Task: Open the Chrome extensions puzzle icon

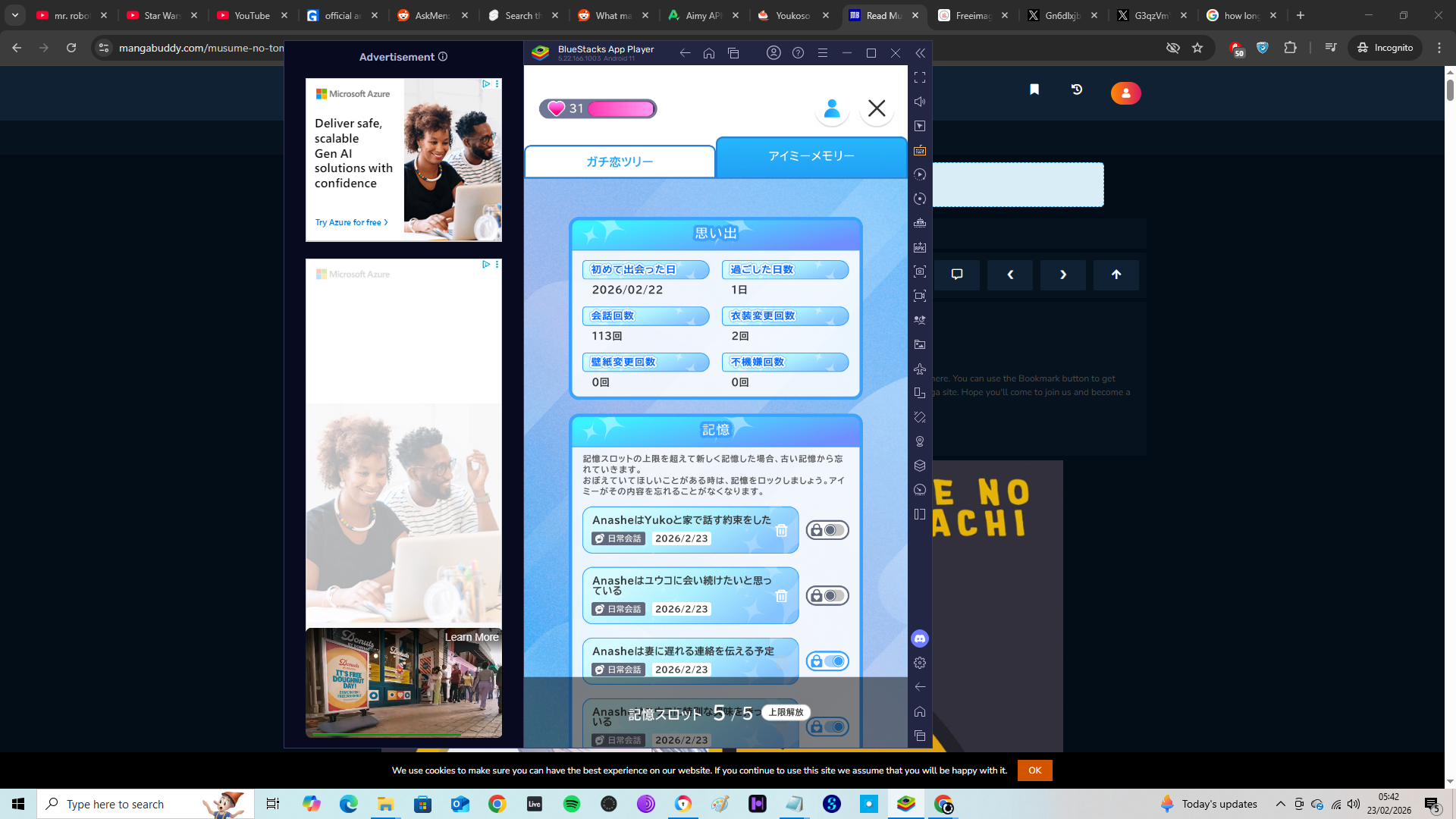Action: click(x=1291, y=48)
